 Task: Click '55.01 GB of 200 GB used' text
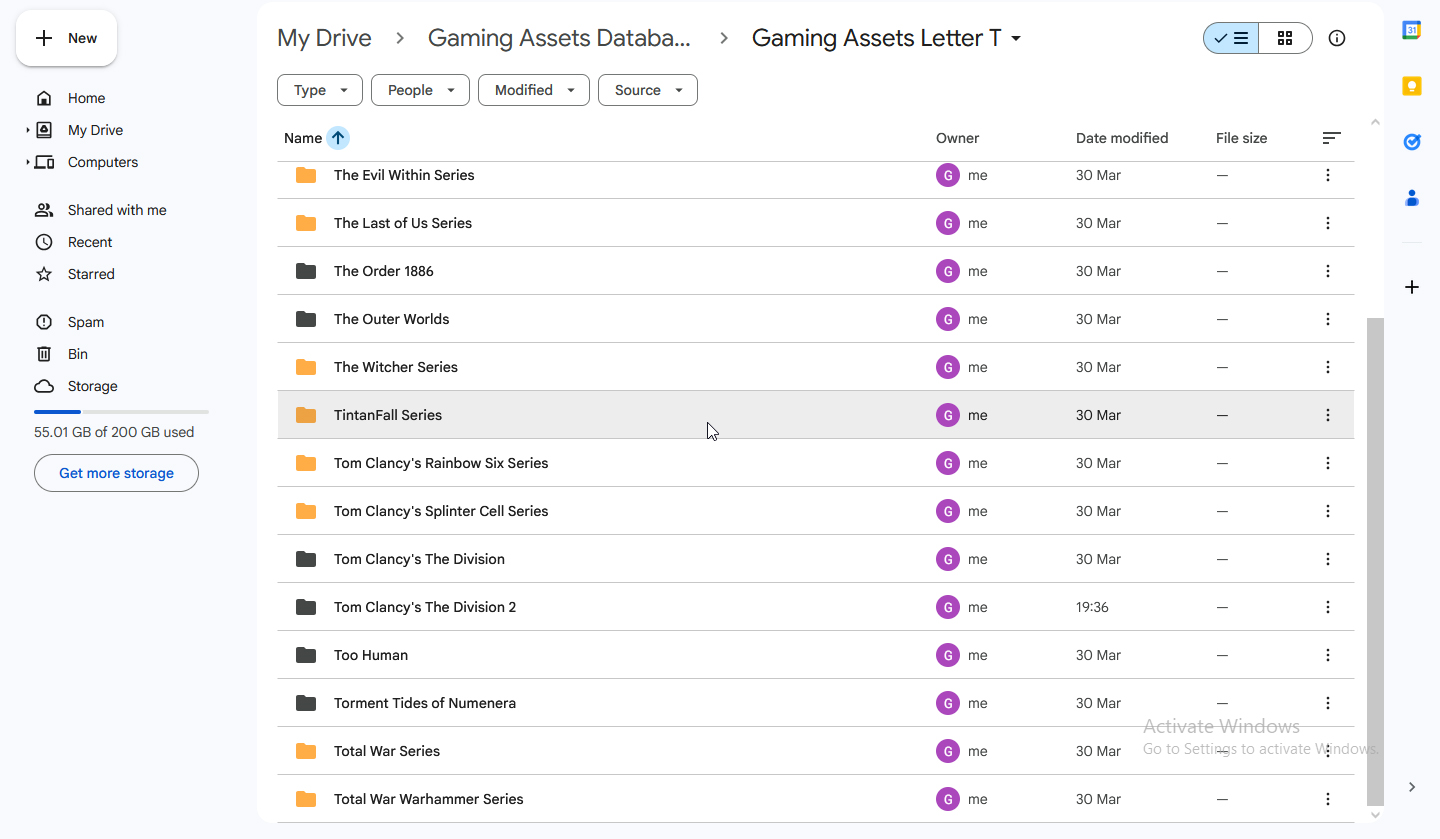(114, 432)
